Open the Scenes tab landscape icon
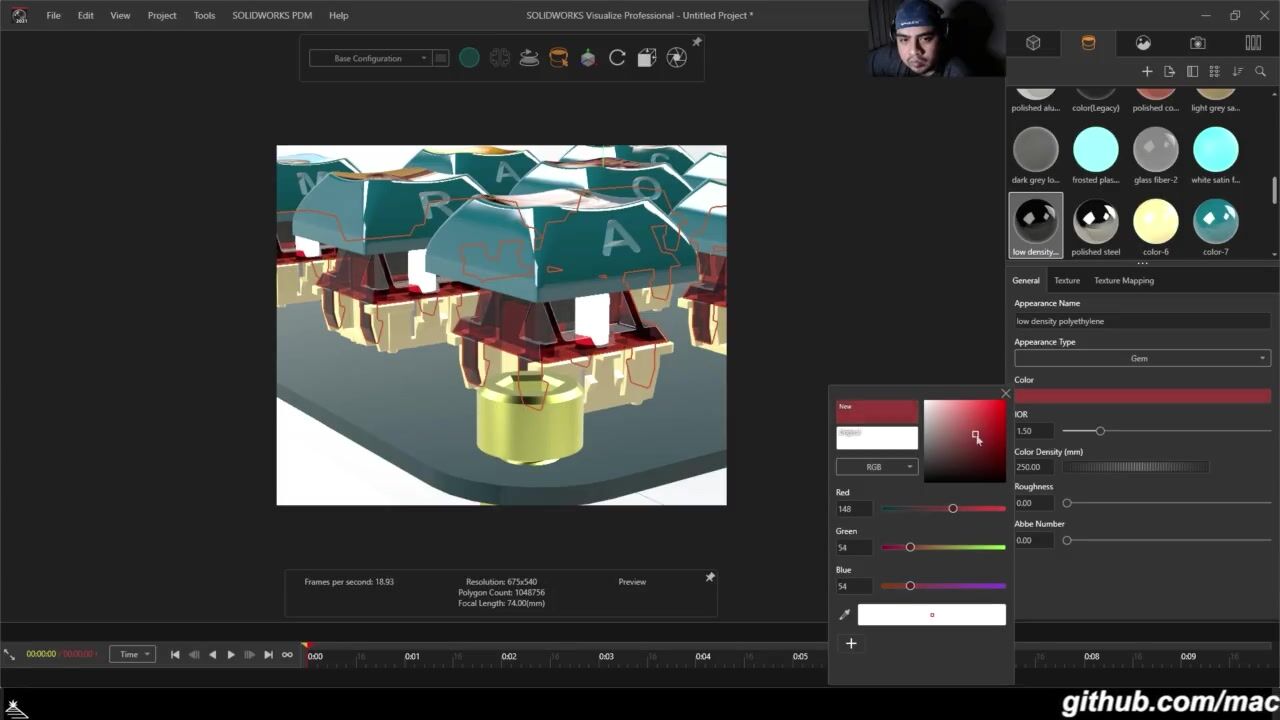This screenshot has height=720, width=1280. [1143, 43]
